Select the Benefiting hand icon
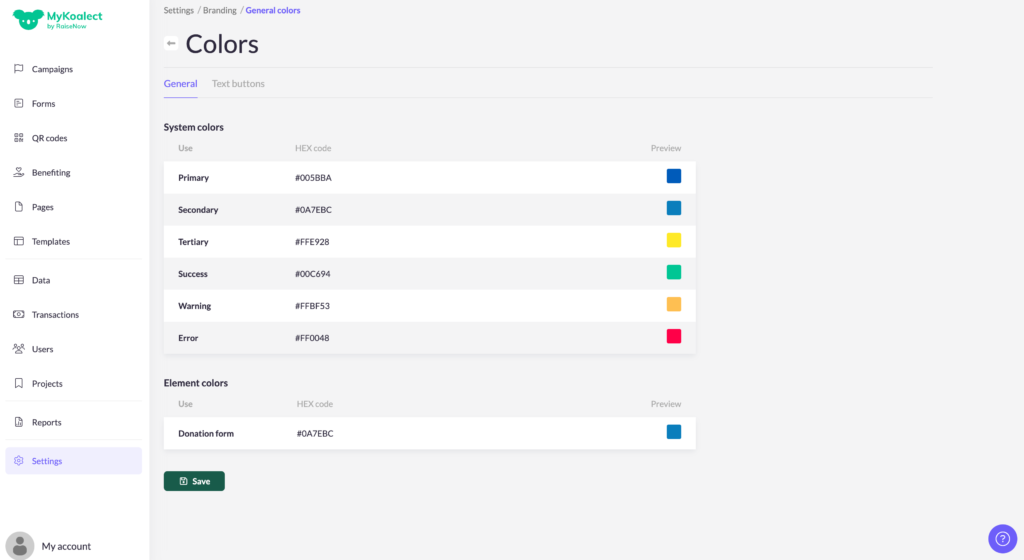 19,172
